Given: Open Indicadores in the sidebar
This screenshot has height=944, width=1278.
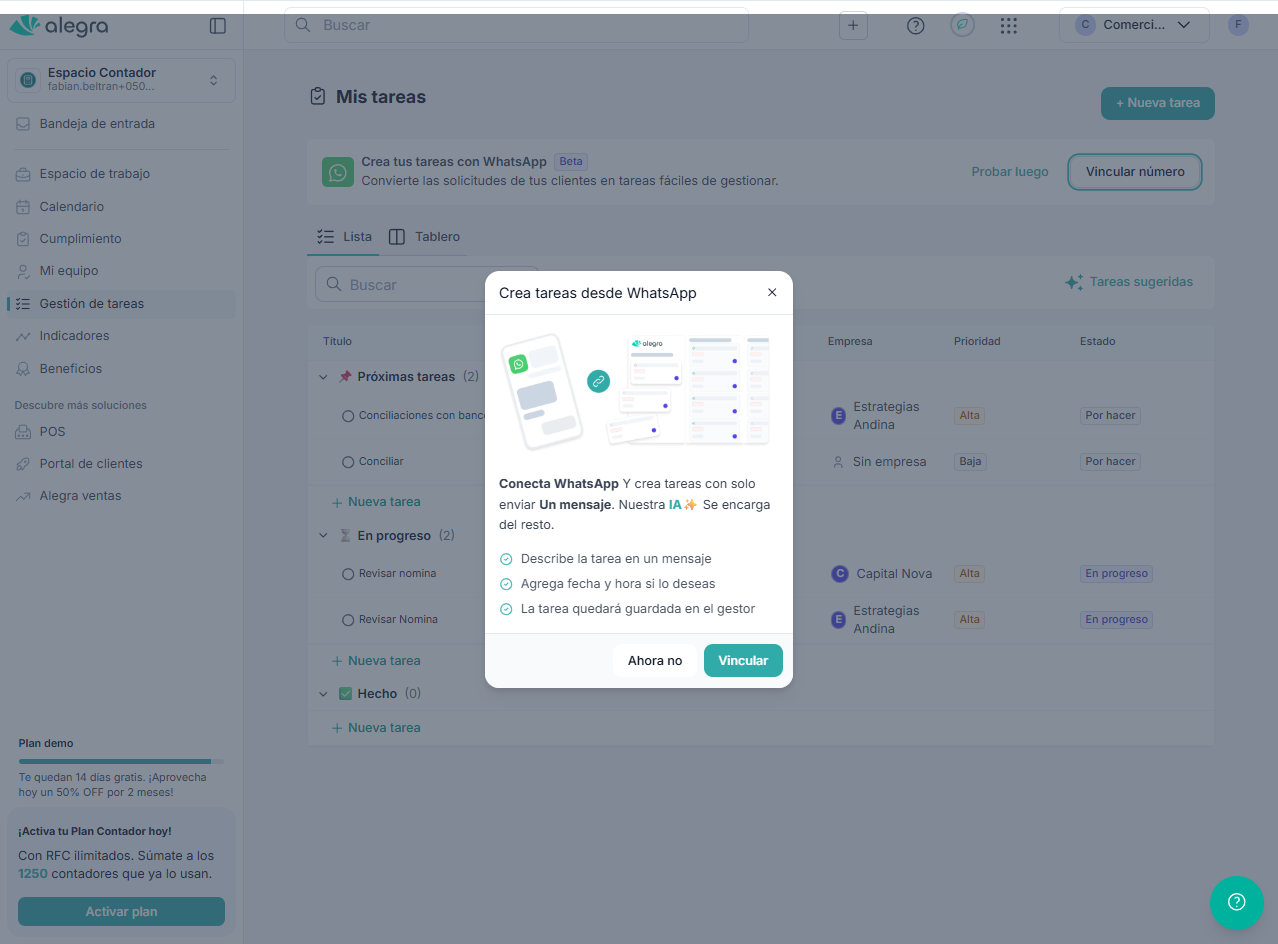Looking at the screenshot, I should [74, 336].
